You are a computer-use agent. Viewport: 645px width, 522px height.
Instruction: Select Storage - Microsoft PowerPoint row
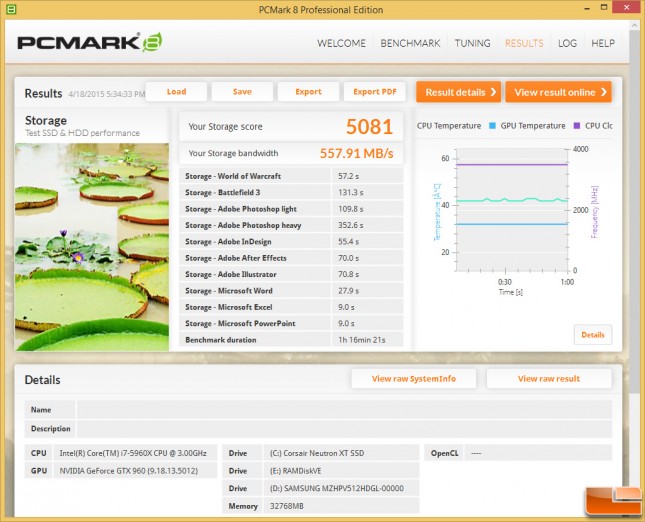pos(291,323)
